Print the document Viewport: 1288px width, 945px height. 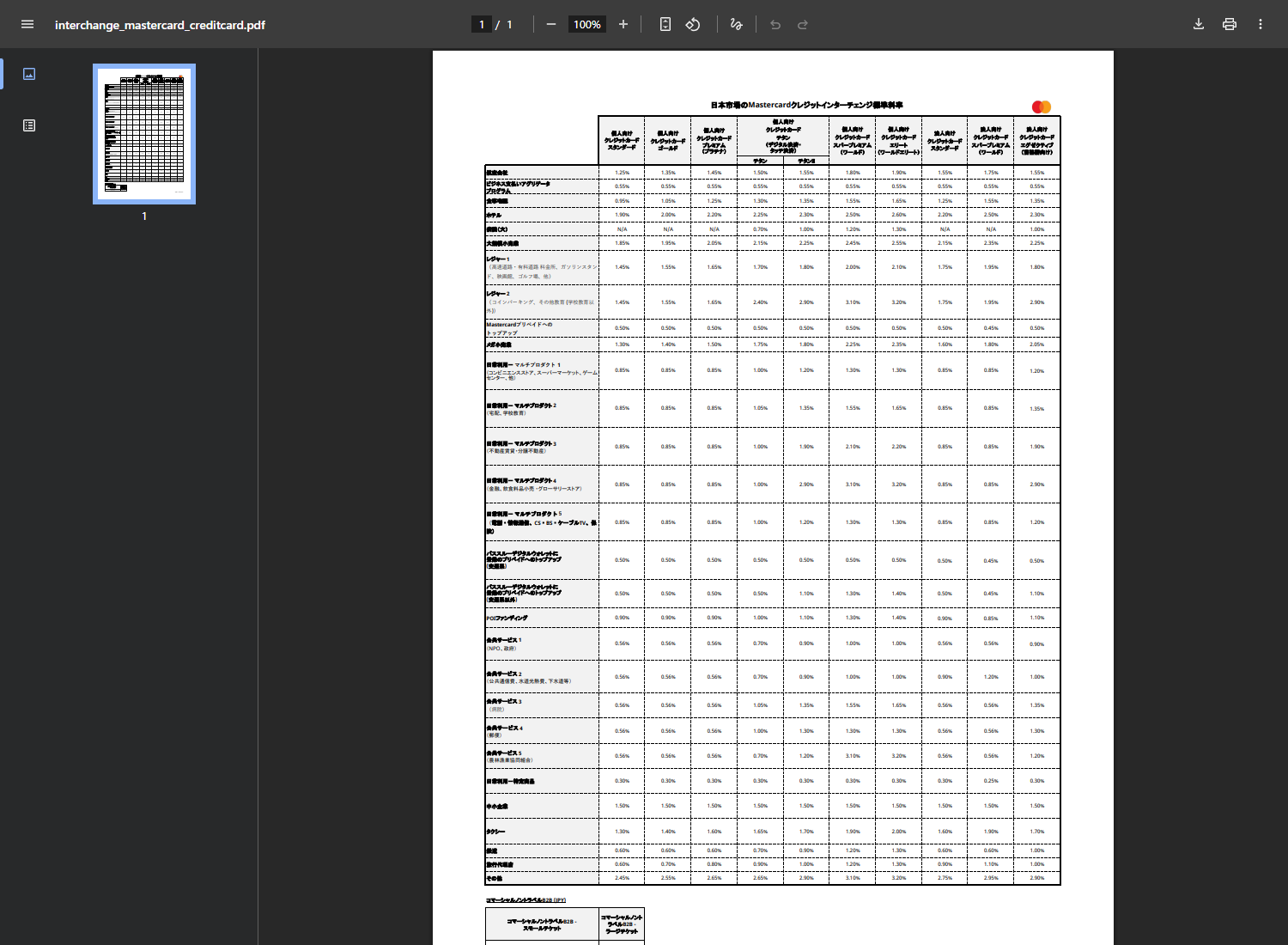(1230, 24)
